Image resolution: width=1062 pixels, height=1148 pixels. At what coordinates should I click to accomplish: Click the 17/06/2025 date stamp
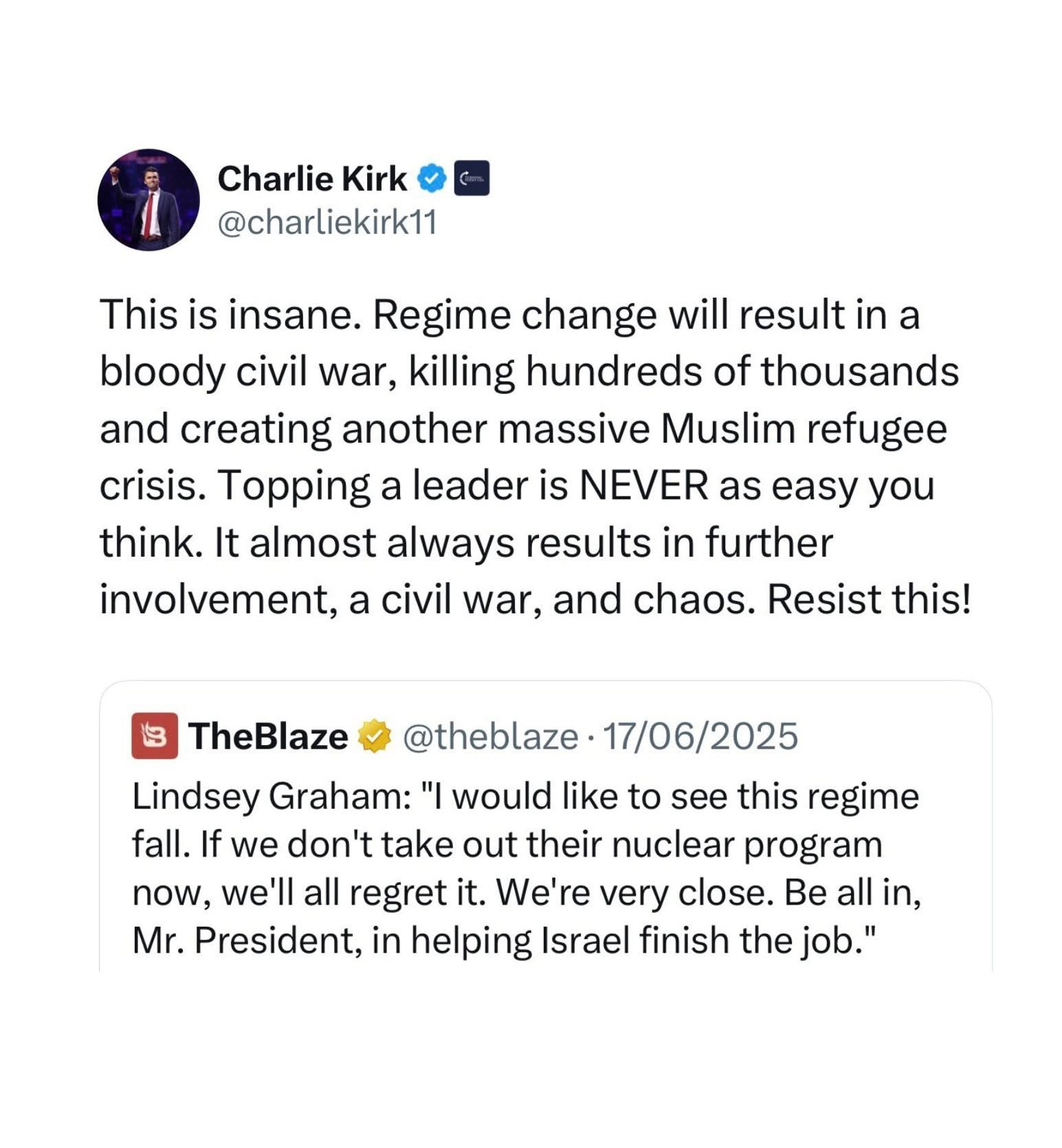tap(700, 736)
